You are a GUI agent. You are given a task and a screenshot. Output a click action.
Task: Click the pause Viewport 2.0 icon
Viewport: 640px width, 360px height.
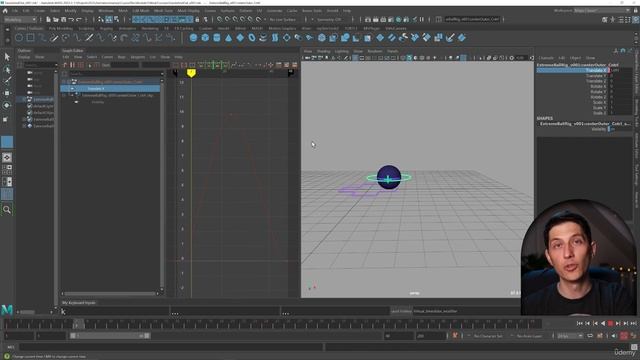coord(422,19)
